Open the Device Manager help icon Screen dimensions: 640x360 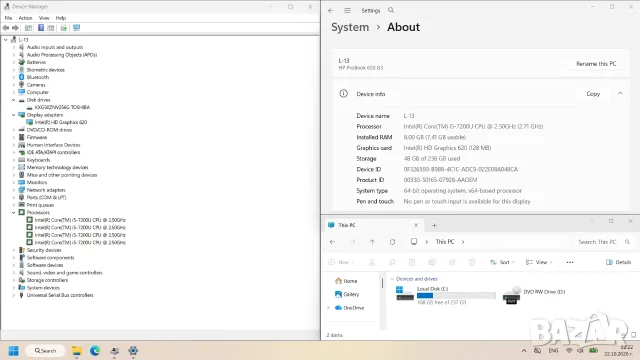pos(41,28)
